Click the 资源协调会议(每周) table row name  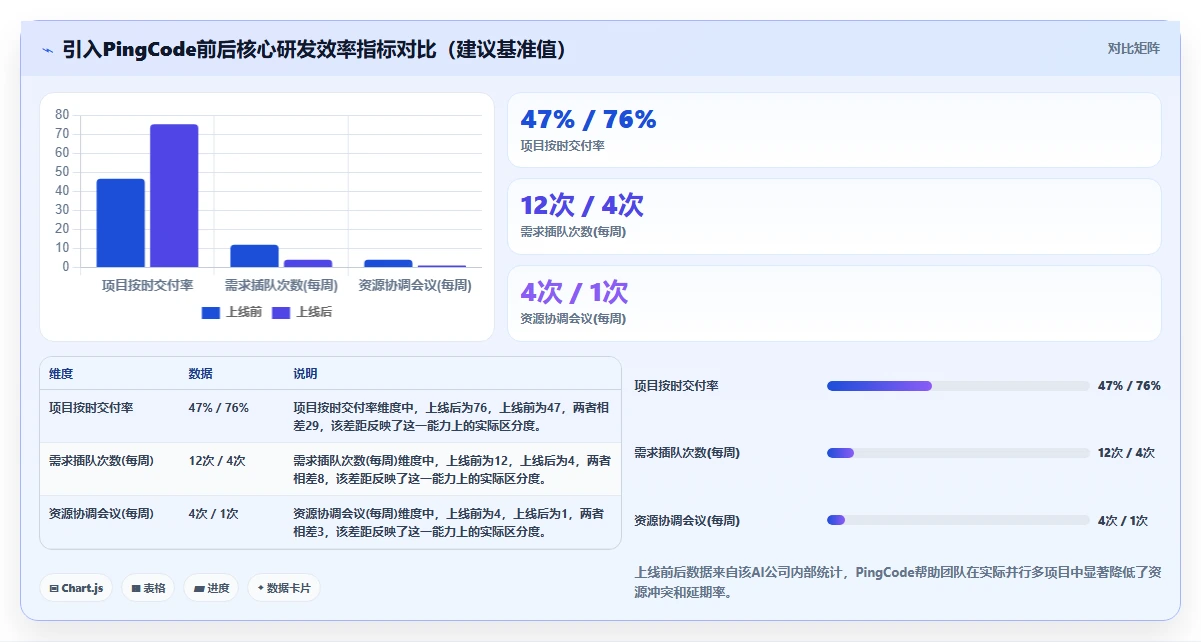coord(101,514)
